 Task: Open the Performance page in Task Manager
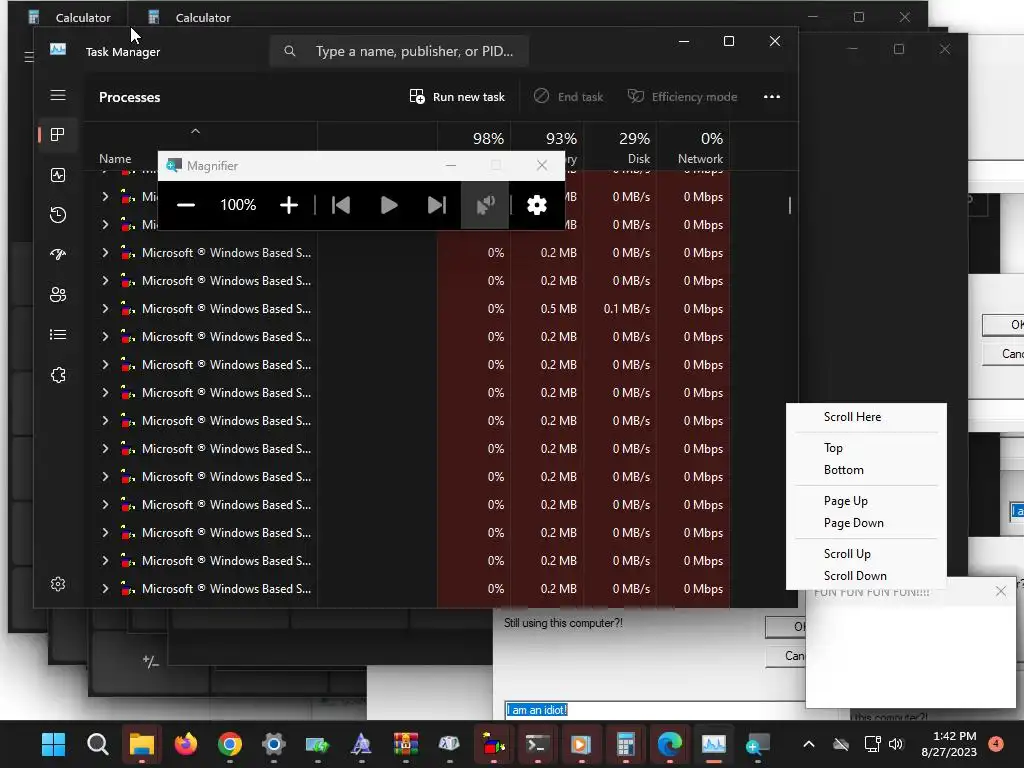pos(58,175)
